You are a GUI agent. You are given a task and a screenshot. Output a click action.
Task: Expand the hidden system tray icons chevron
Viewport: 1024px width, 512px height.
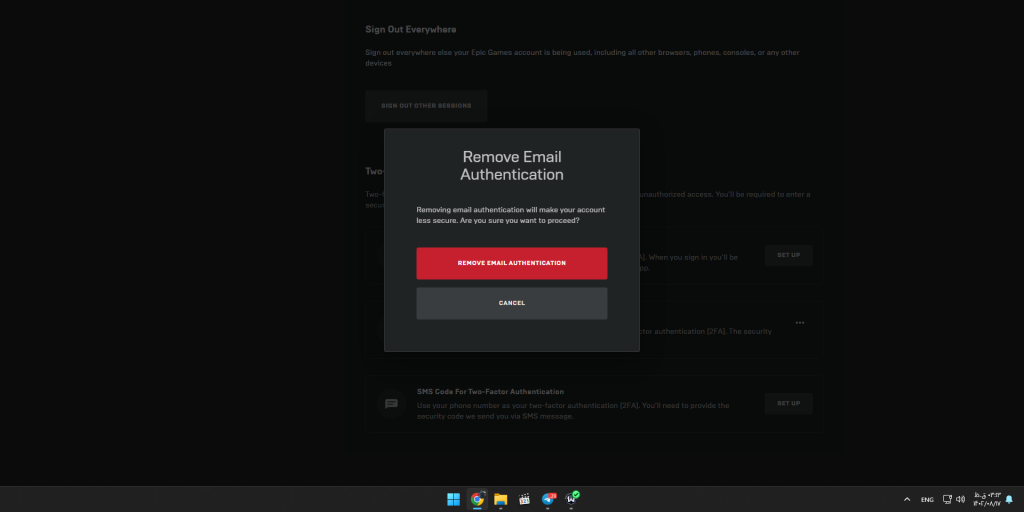[907, 499]
